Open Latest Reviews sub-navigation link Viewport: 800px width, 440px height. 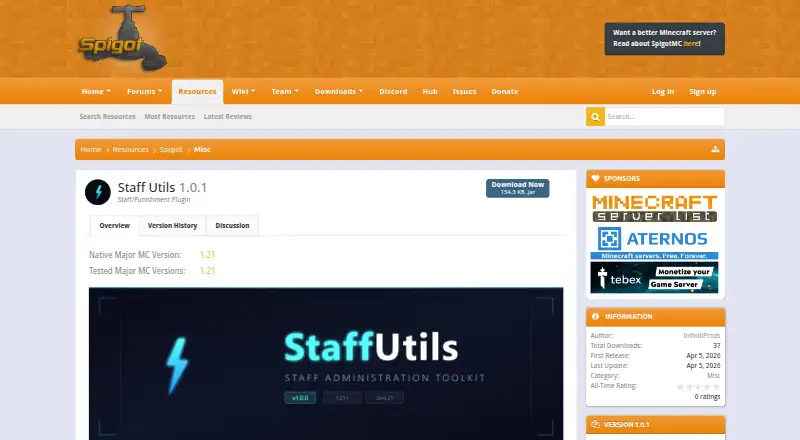[x=228, y=116]
